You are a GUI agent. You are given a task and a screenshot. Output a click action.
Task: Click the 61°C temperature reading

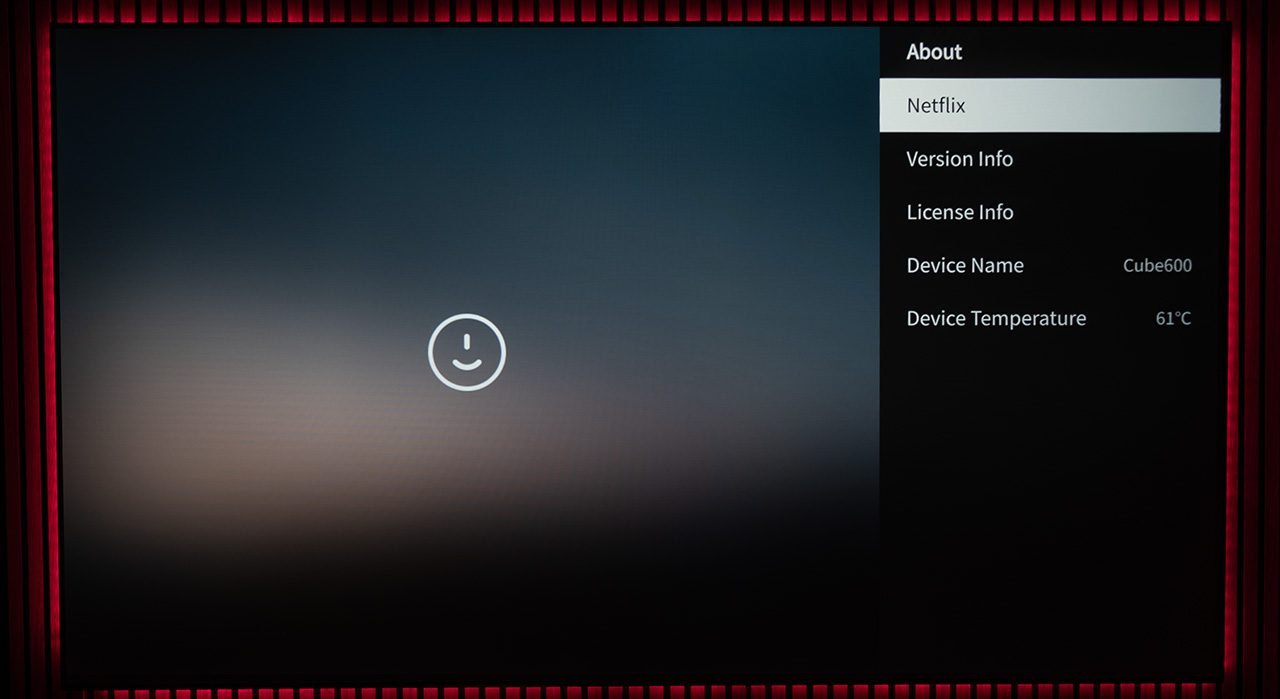pyautogui.click(x=1173, y=318)
